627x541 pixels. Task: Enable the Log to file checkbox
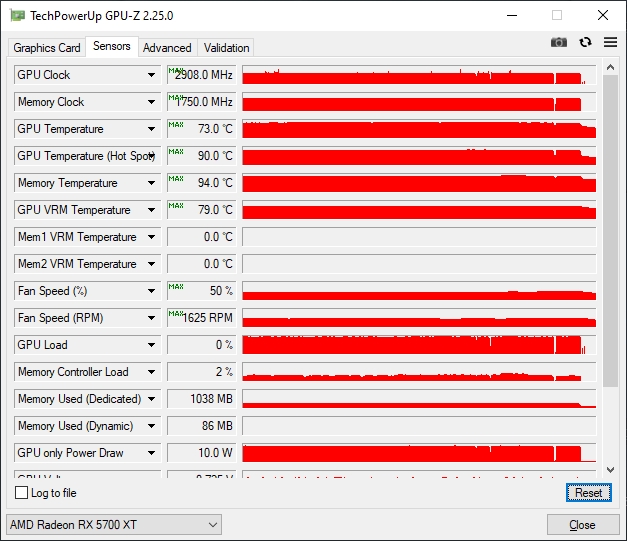21,493
